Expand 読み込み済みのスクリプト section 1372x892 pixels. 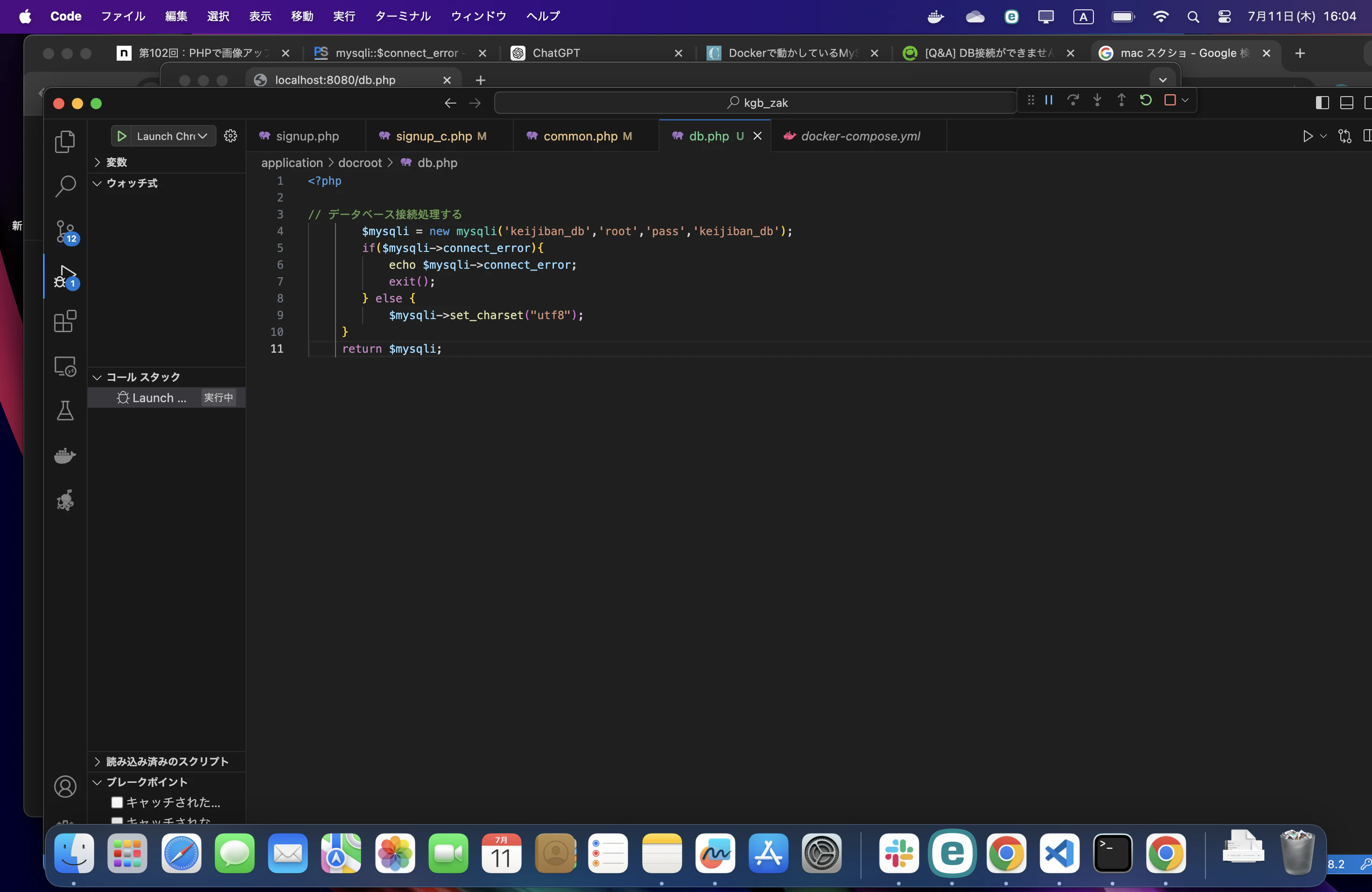[x=167, y=762]
